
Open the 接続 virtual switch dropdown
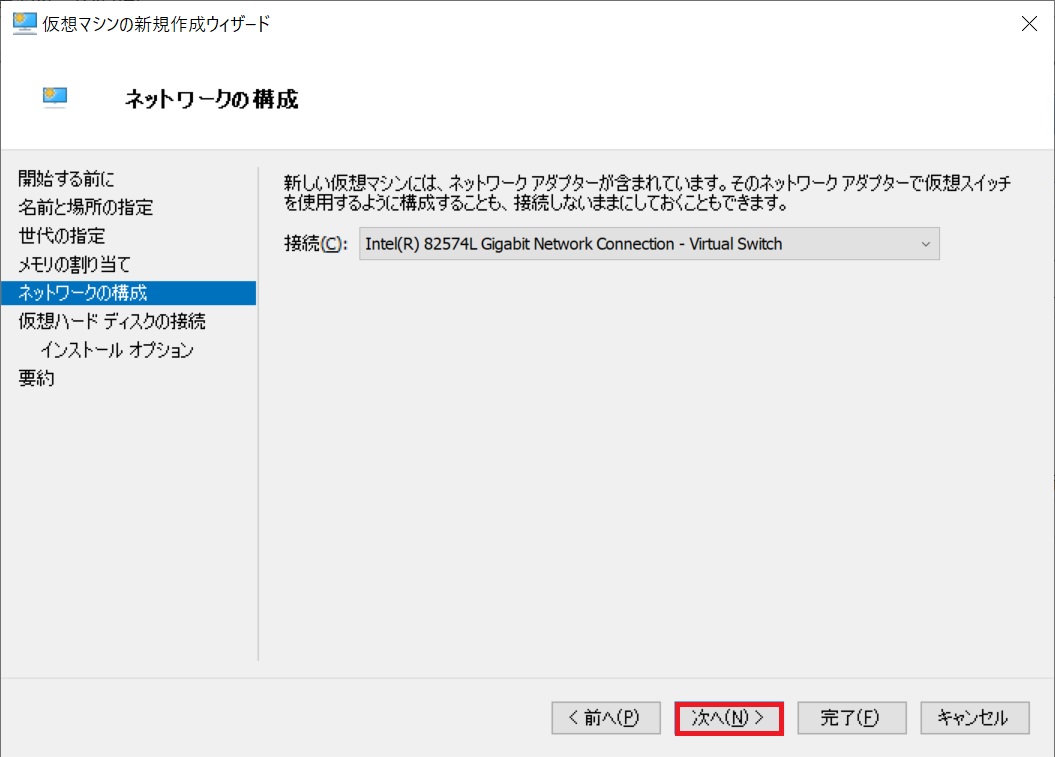click(649, 244)
